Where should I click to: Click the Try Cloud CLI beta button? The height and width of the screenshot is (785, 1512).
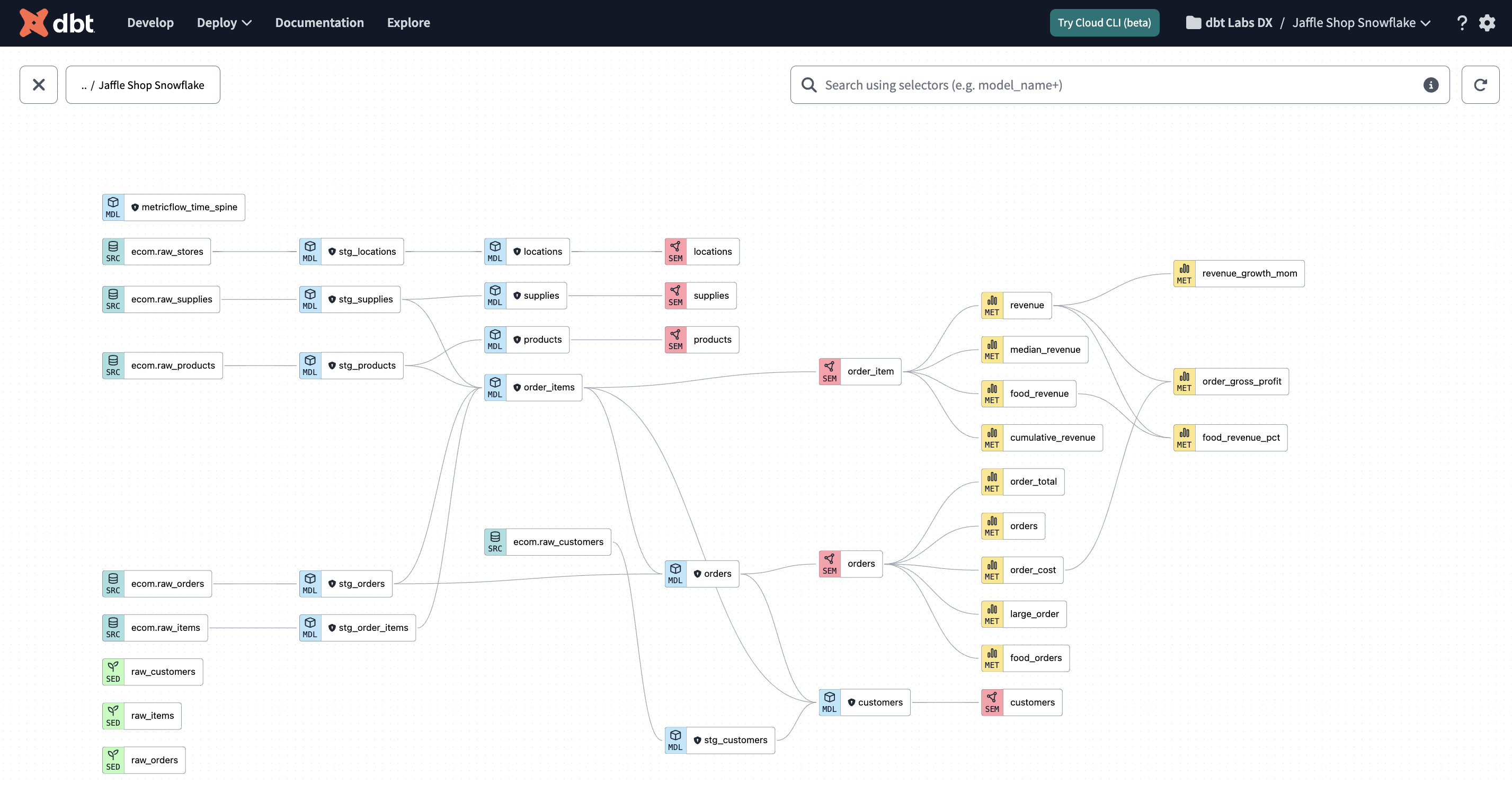(x=1104, y=22)
